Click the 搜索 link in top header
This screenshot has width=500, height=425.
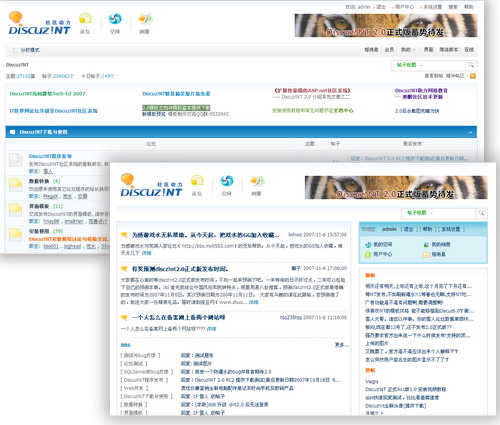(453, 7)
